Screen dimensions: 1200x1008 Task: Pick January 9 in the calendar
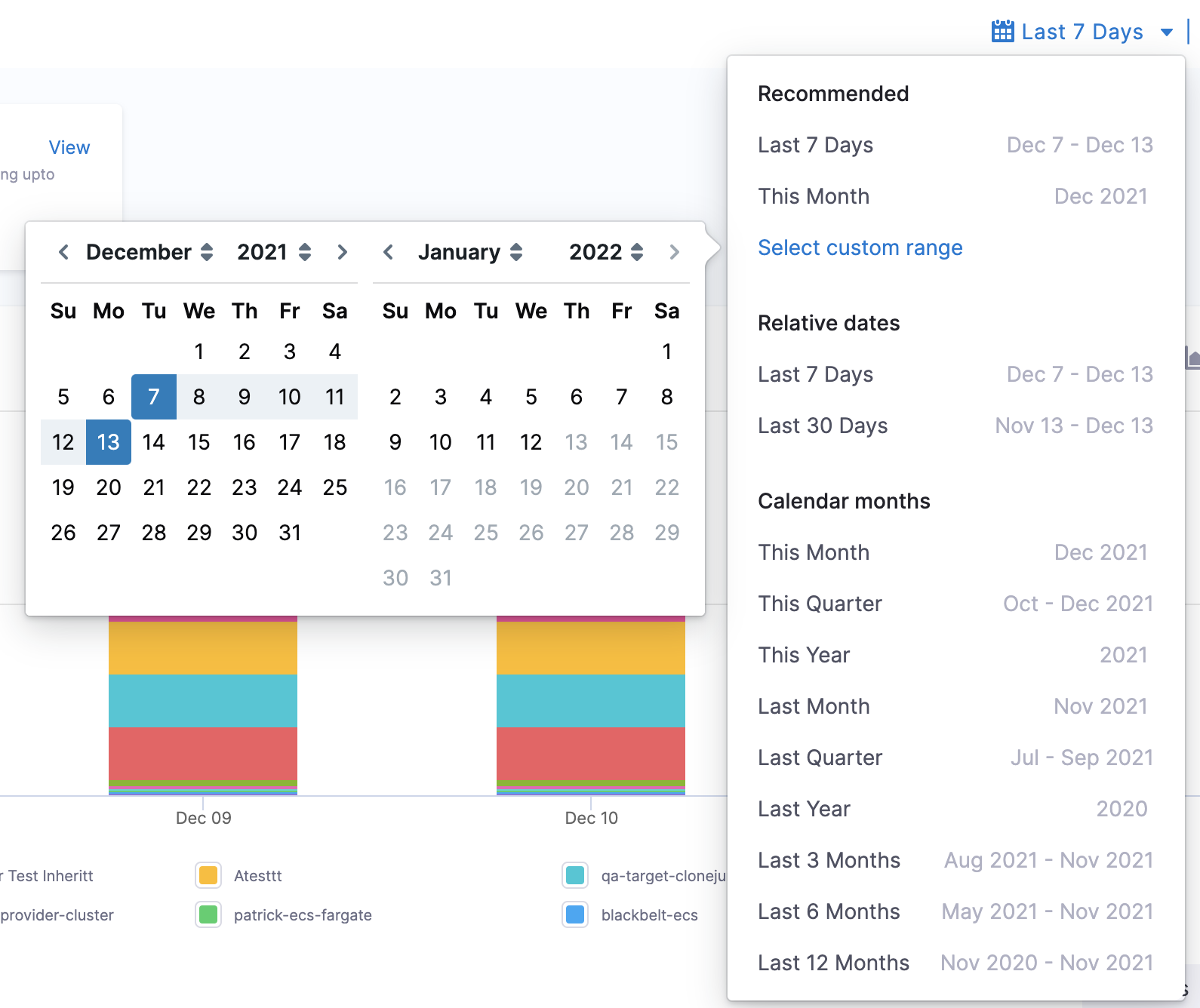coord(395,442)
